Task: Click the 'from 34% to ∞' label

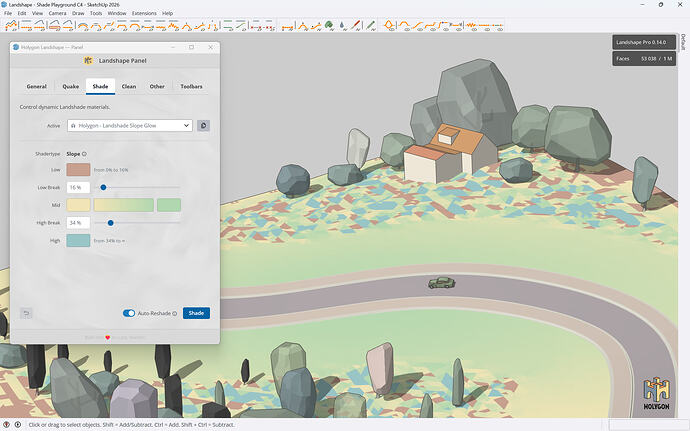Action: 109,241
